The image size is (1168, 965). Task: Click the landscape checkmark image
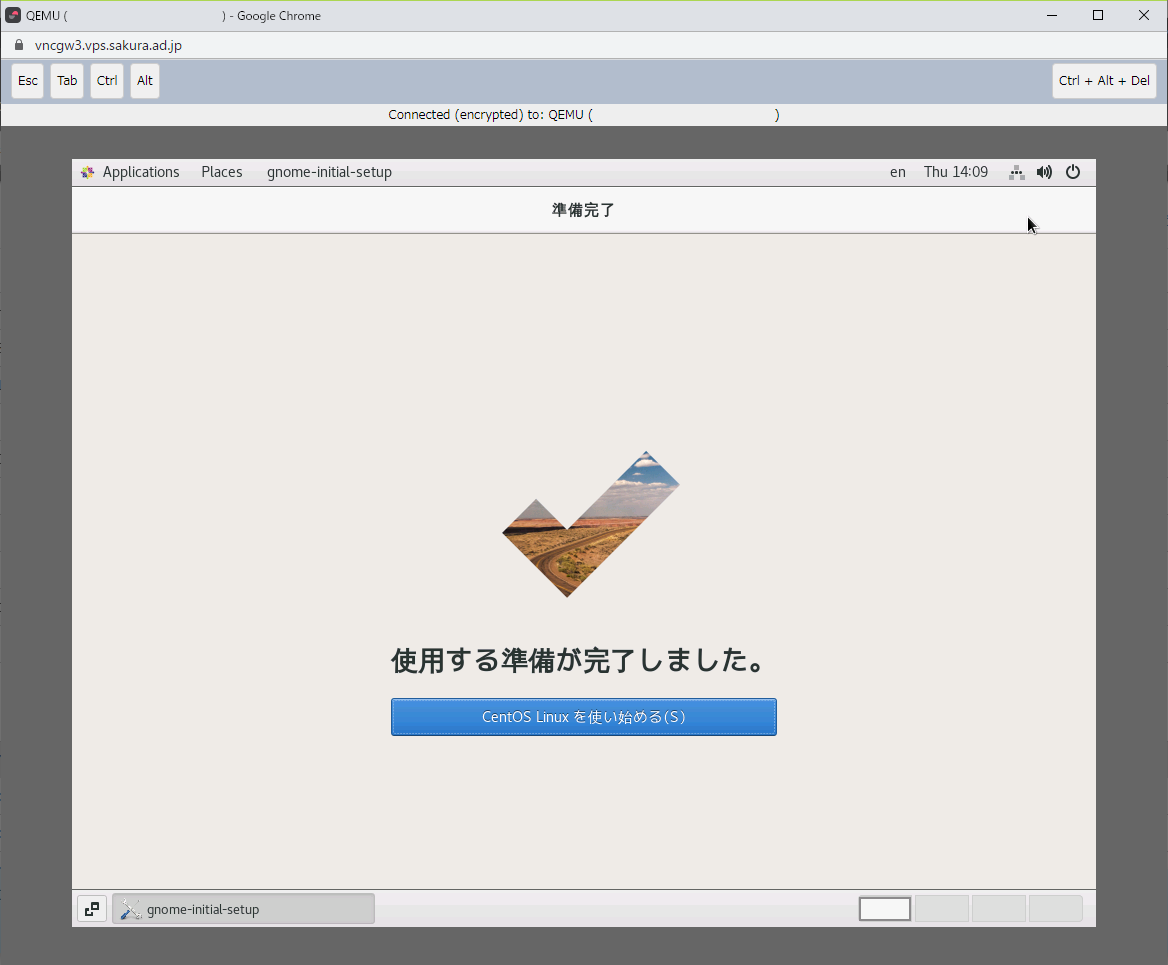coord(590,525)
